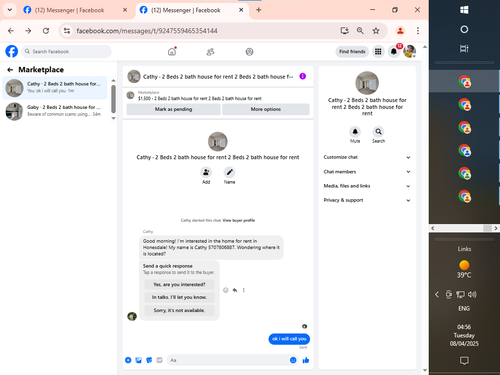Choose a sticker in the composer
This screenshot has width=500, height=375.
click(149, 360)
